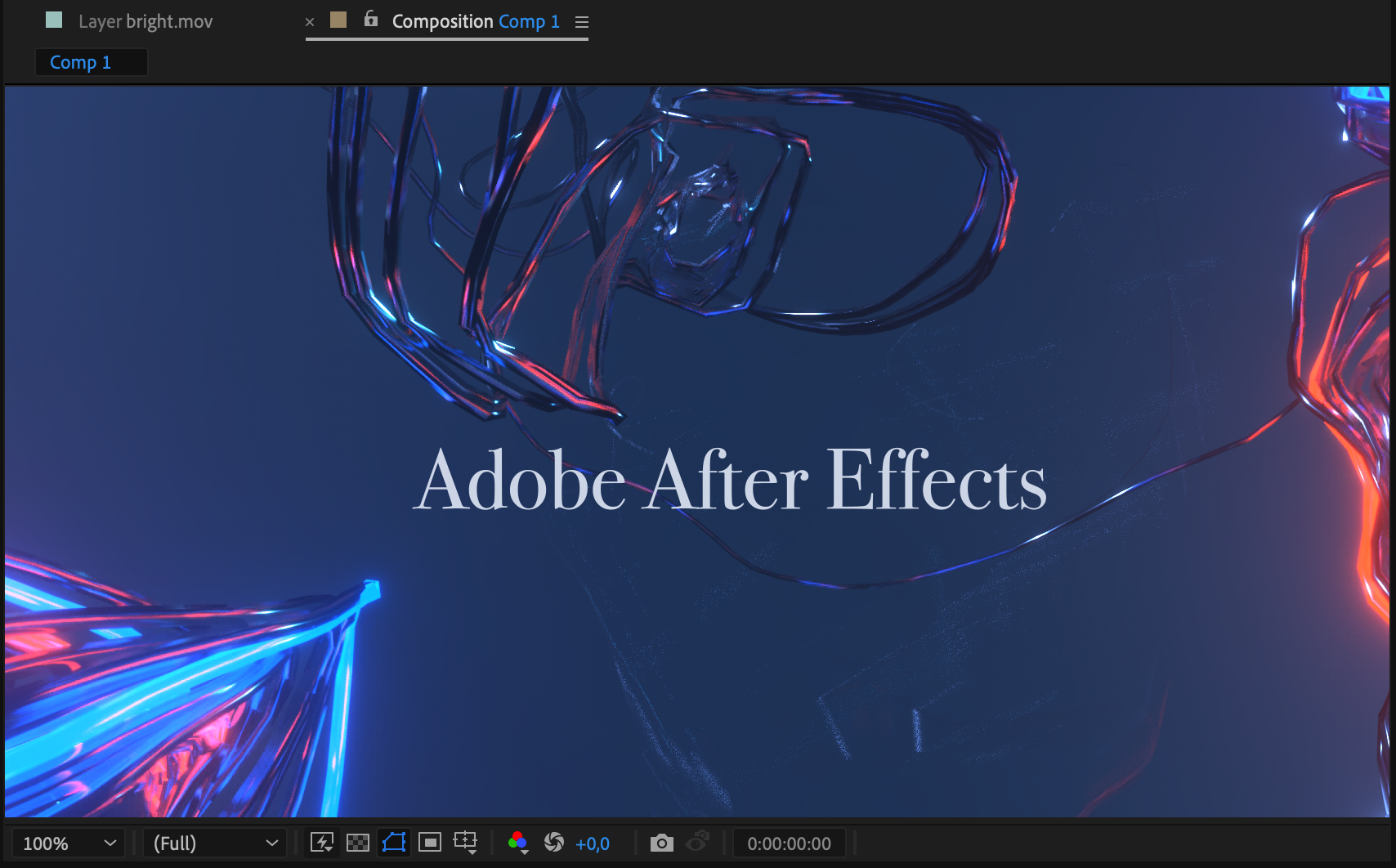Take a snapshot with camera icon
This screenshot has height=868, width=1396.
(x=662, y=843)
